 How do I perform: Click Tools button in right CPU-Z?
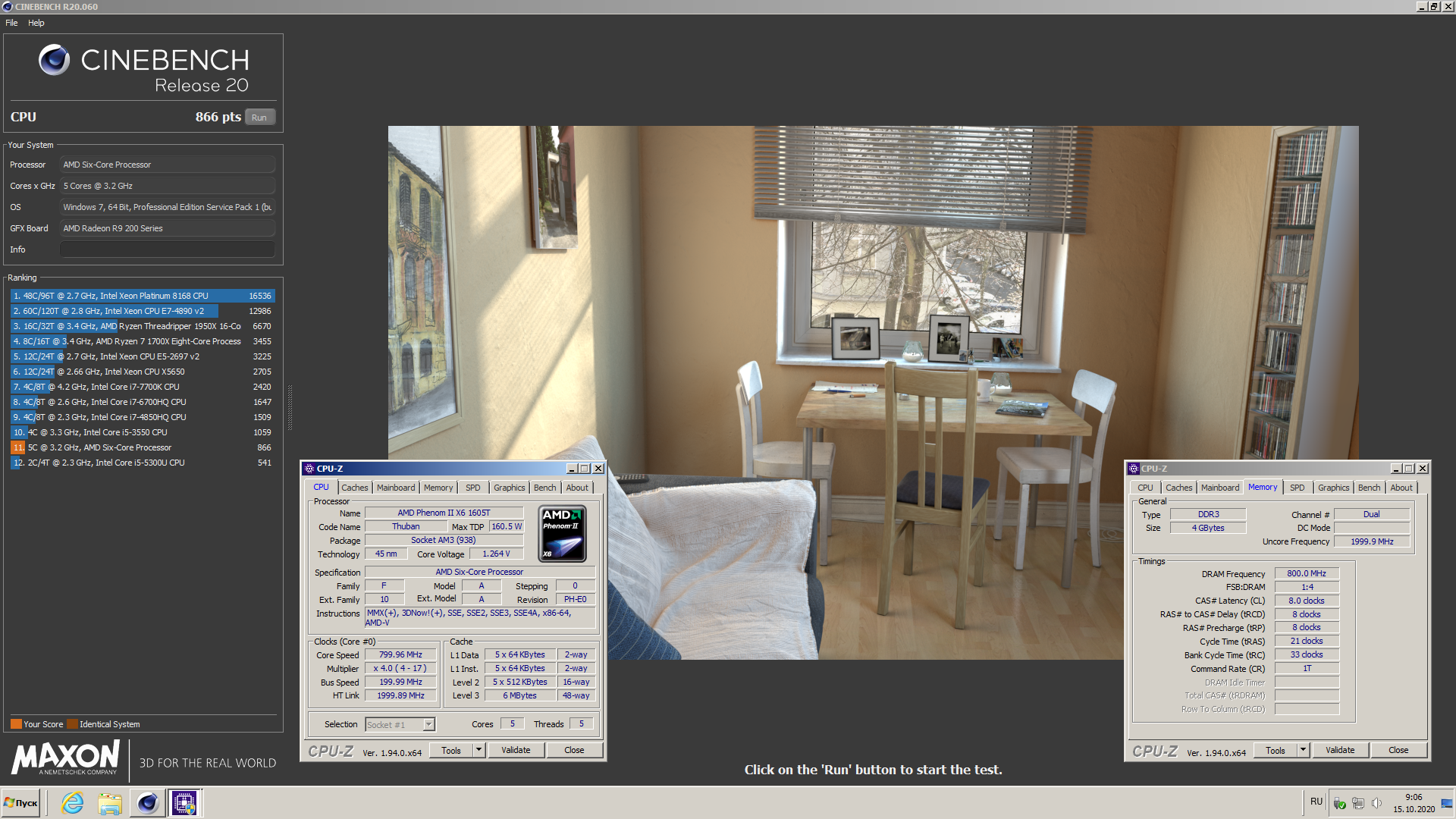1276,750
